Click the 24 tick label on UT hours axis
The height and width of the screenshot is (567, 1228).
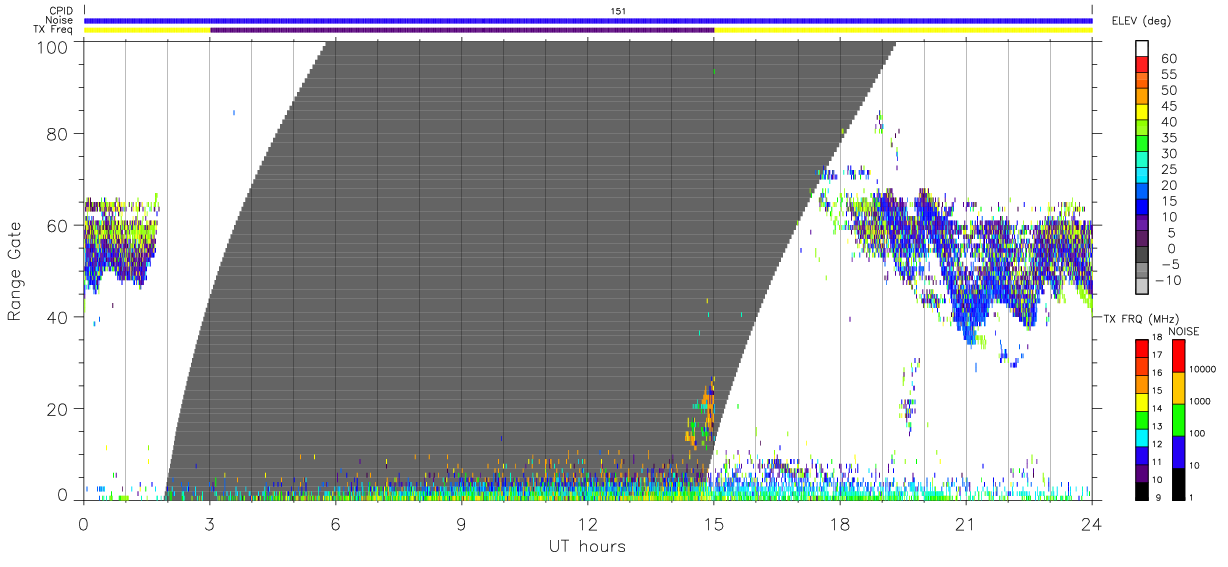coord(1092,523)
